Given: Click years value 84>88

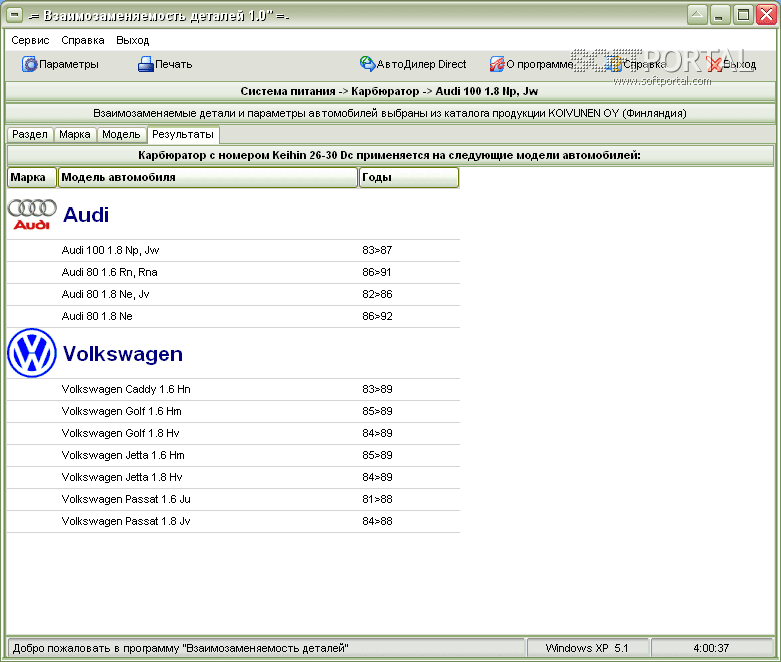Looking at the screenshot, I should [377, 521].
